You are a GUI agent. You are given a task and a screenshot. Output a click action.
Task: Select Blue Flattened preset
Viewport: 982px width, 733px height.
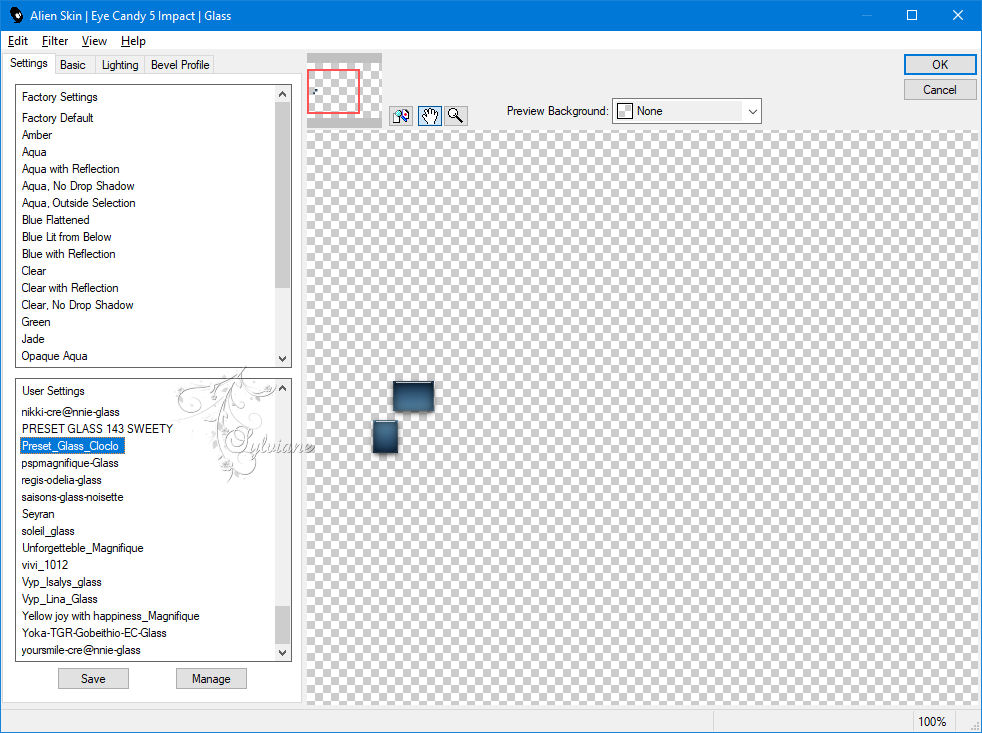click(x=55, y=220)
